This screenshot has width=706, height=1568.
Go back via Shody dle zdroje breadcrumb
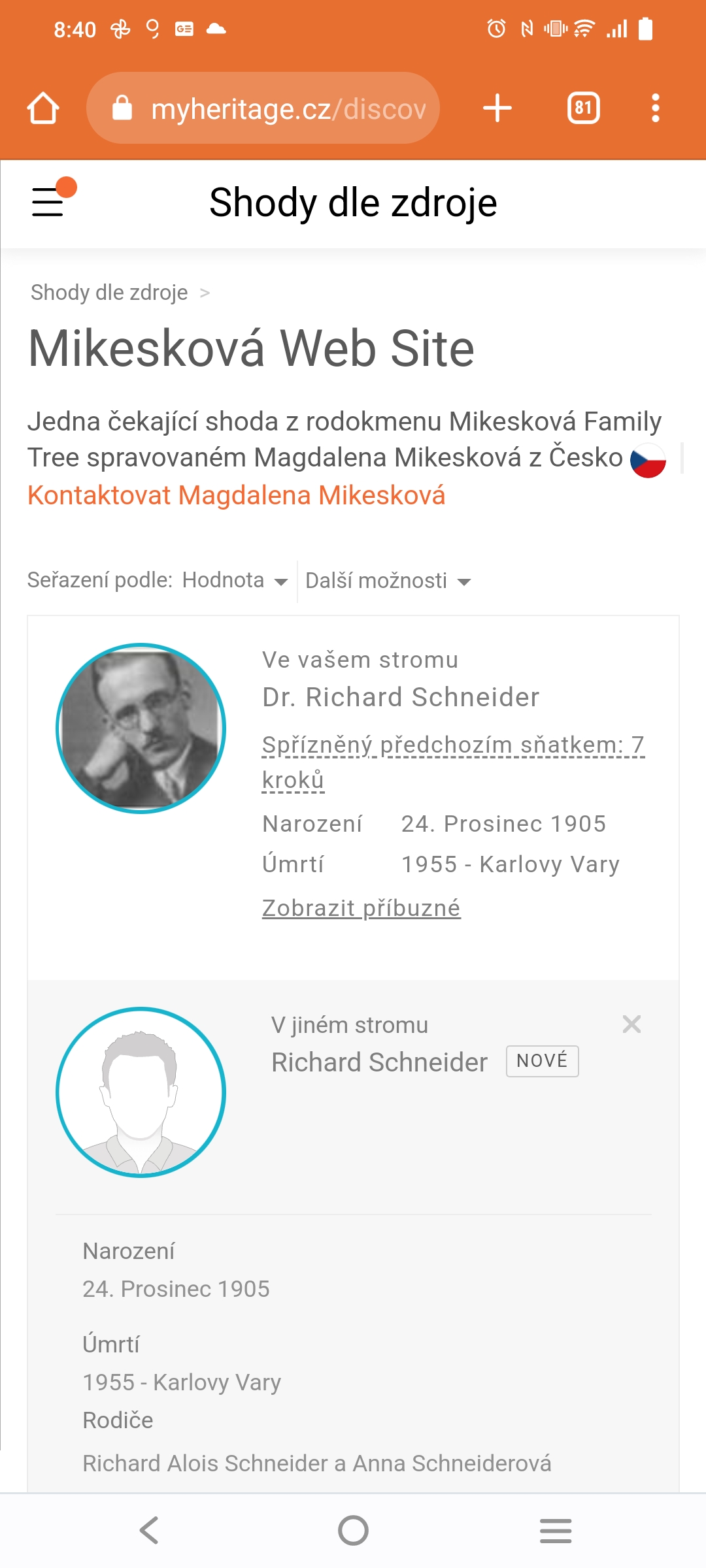[109, 293]
